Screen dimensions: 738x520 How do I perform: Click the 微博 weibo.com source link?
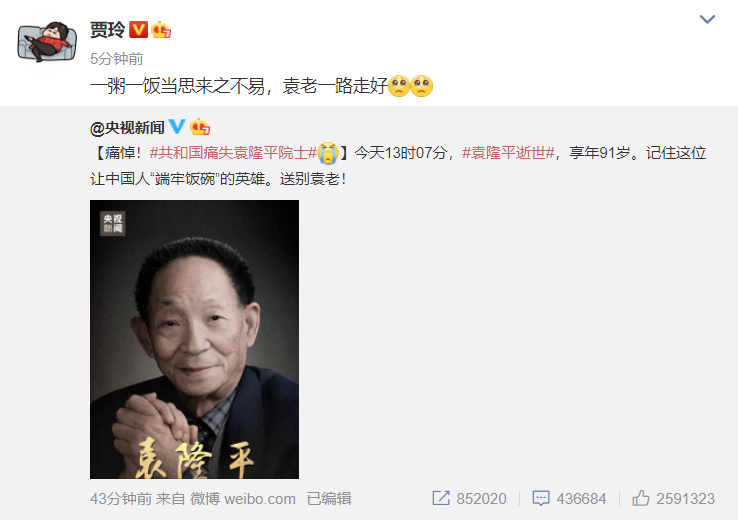[x=242, y=499]
